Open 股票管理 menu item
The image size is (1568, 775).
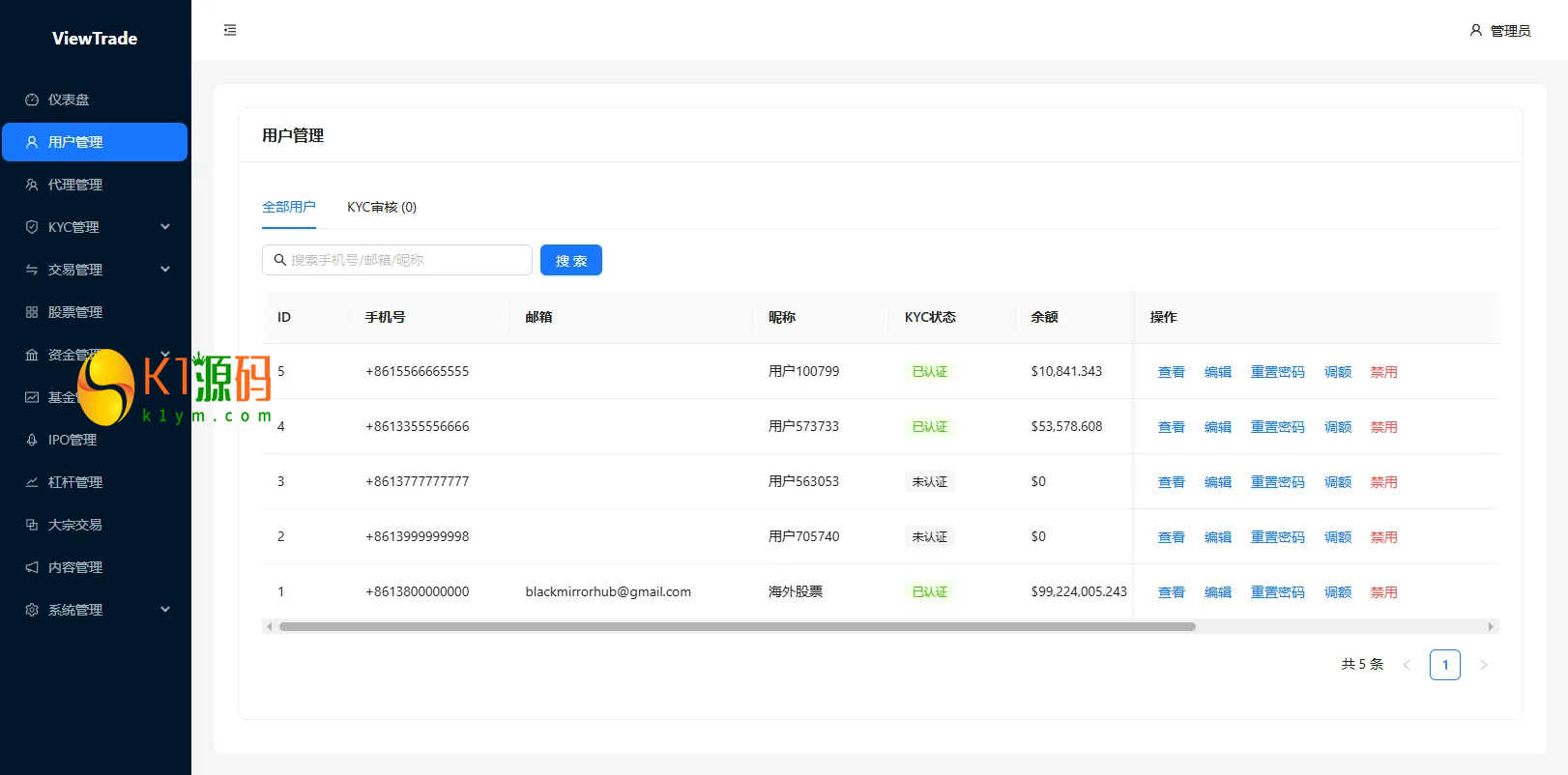point(95,312)
